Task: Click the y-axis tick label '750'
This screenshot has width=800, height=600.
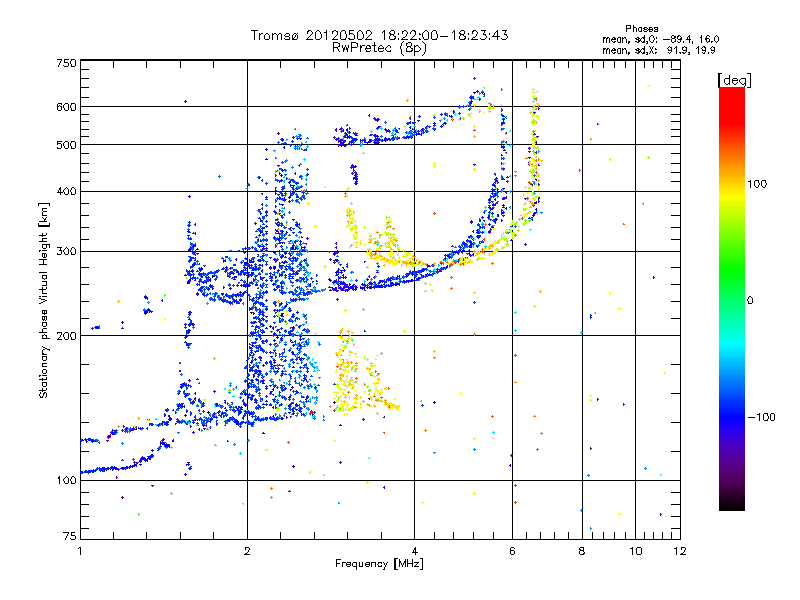Action: click(66, 63)
